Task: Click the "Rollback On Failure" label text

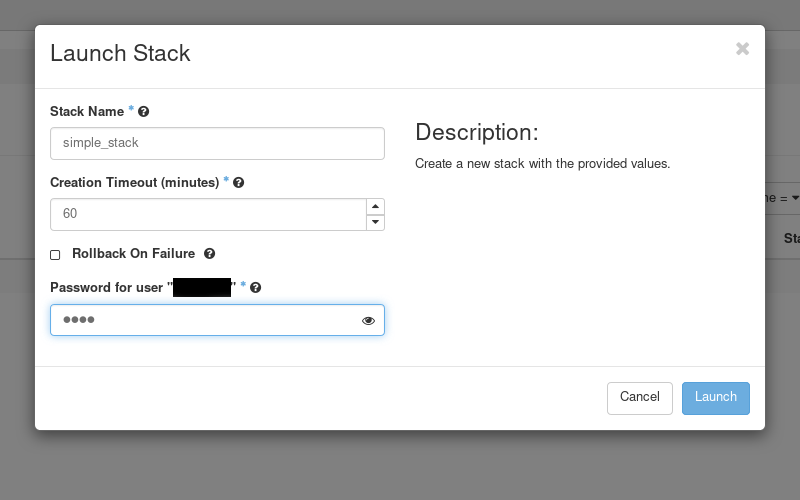Action: [133, 254]
